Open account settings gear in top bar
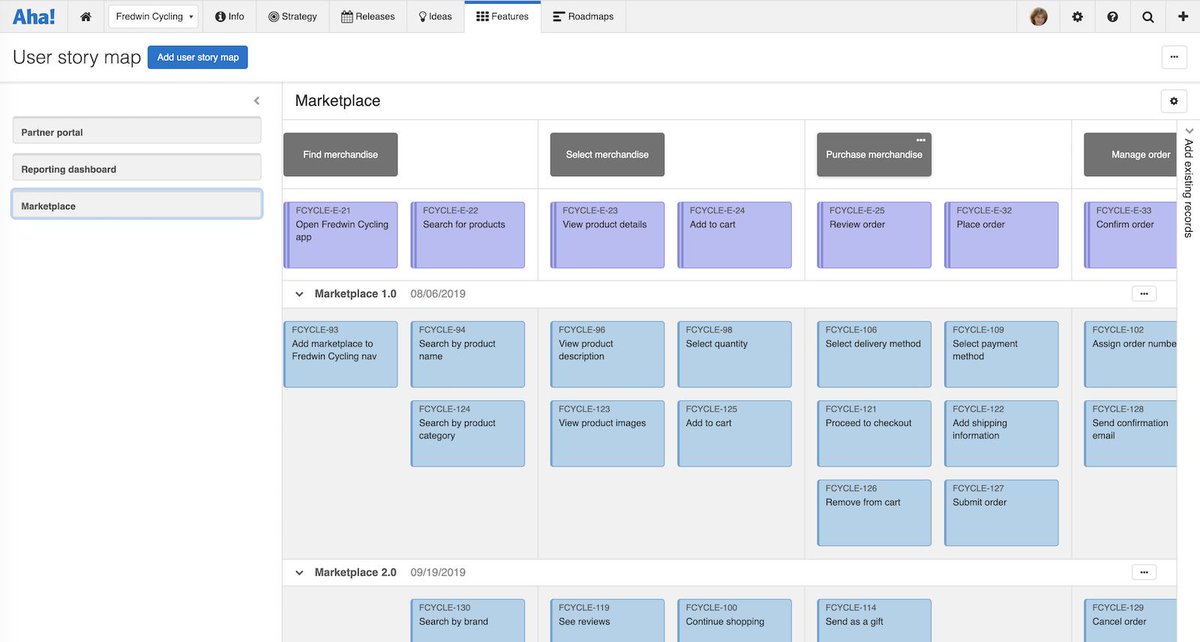This screenshot has width=1200, height=642. (1077, 16)
